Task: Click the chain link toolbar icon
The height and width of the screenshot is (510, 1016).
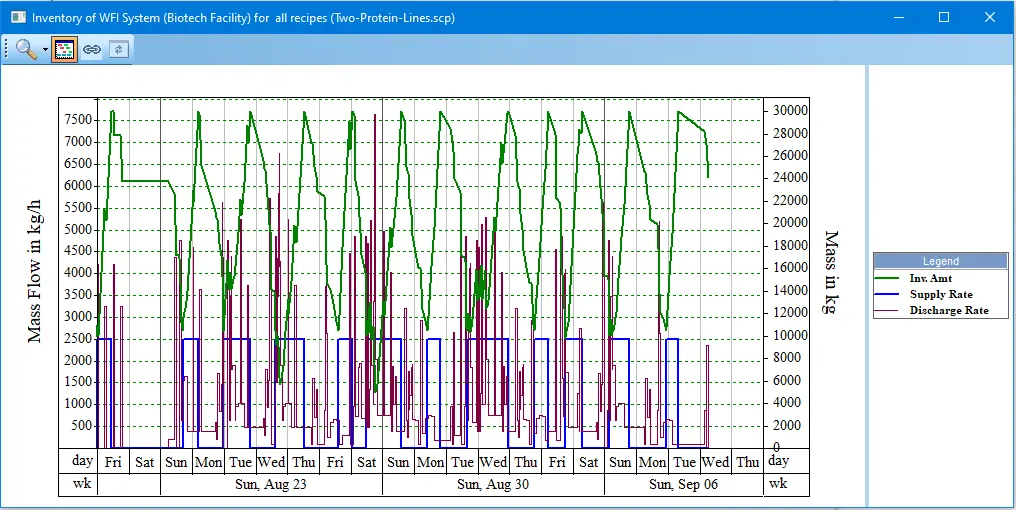Action: click(x=92, y=49)
